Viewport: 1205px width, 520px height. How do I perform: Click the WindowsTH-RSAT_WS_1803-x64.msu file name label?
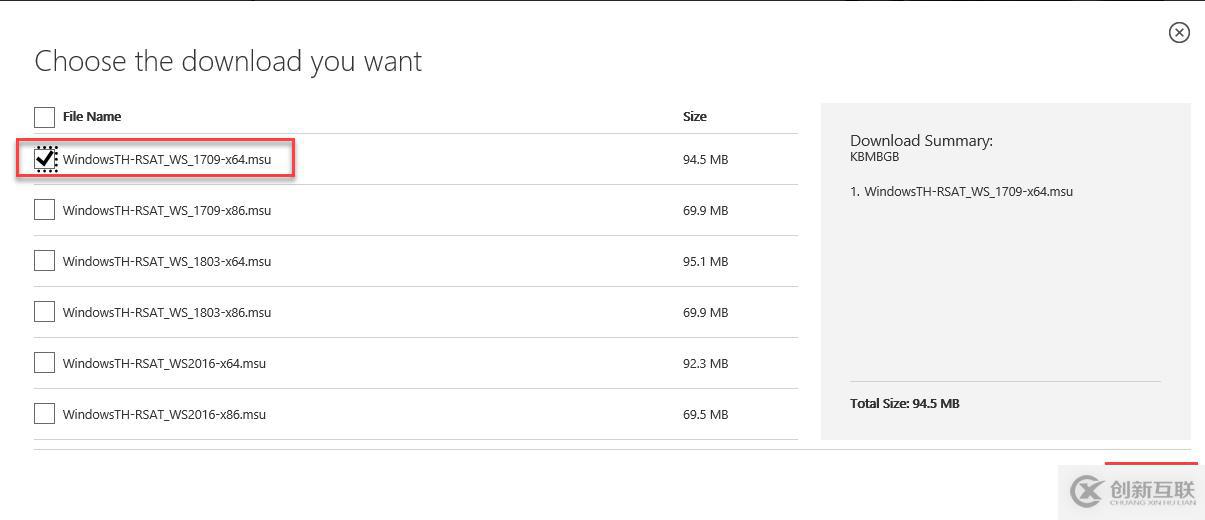click(167, 261)
